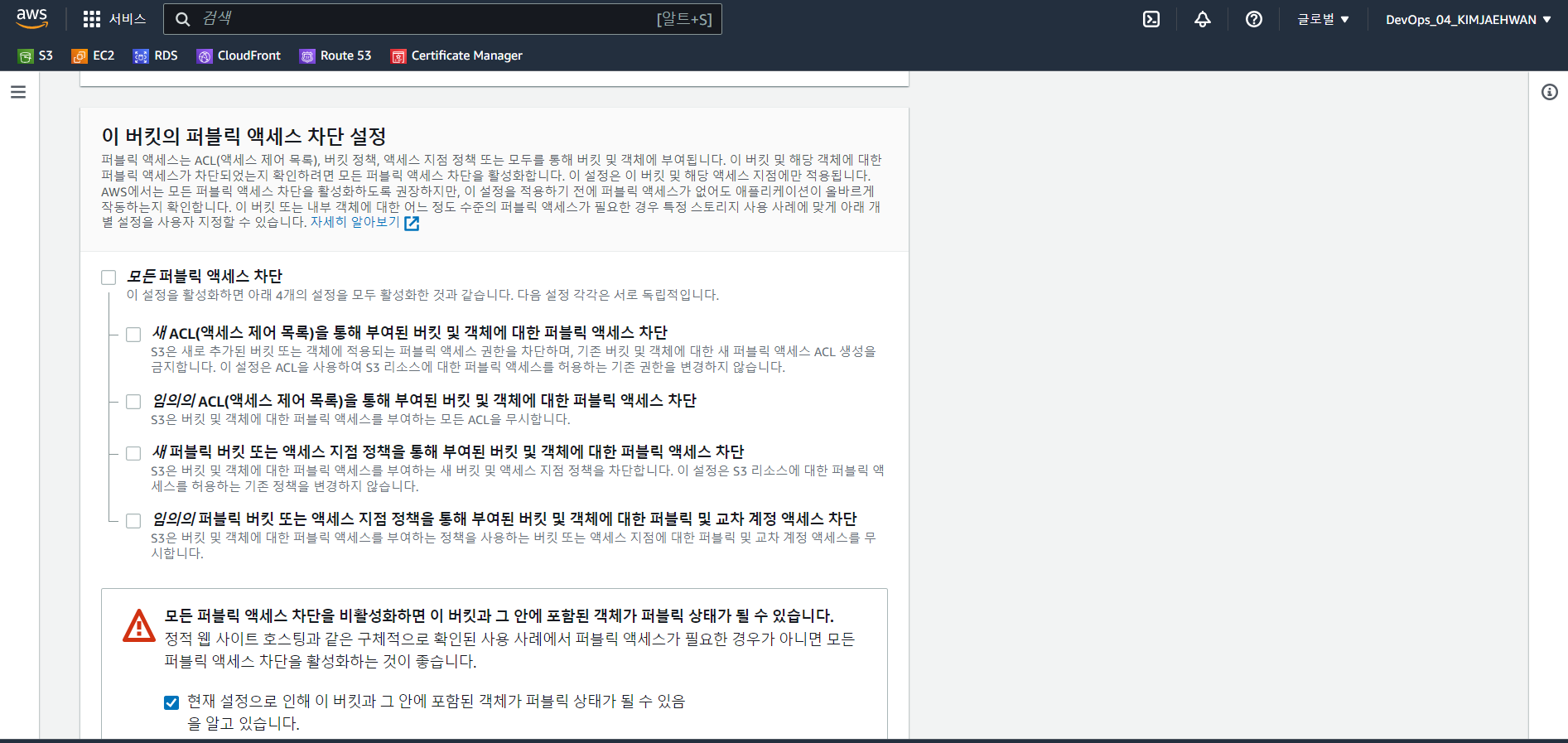1568x743 pixels.
Task: Open RDS service shortcut label
Action: (x=166, y=55)
